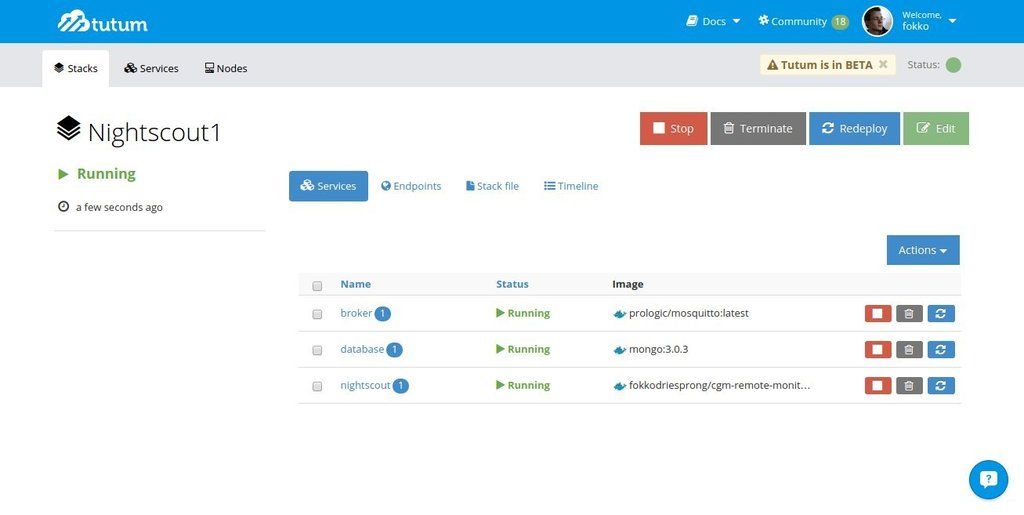This screenshot has height=515, width=1024.
Task: Check the nightscout service checkbox
Action: 317,386
